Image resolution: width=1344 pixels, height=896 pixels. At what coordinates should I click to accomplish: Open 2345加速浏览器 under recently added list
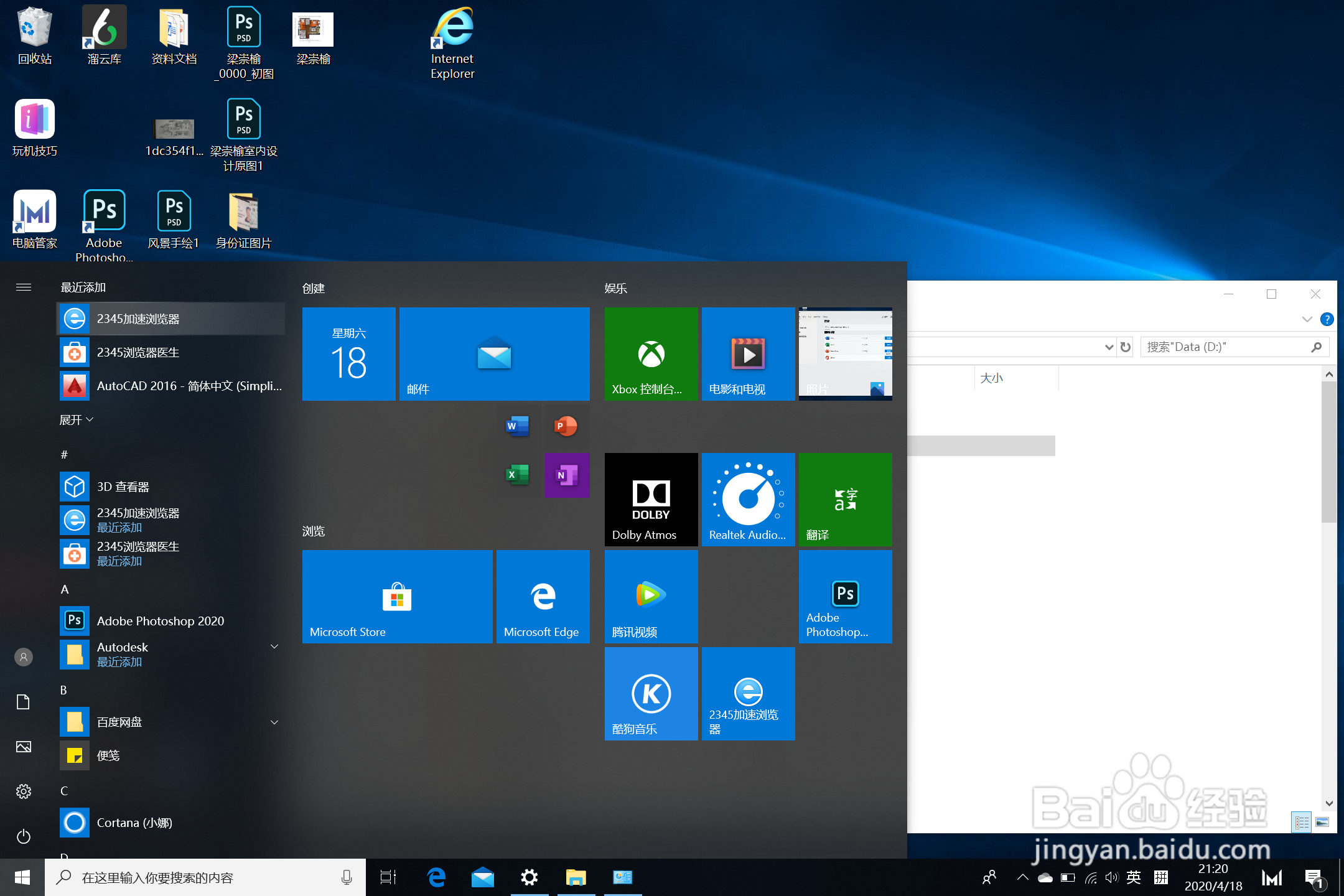point(171,319)
